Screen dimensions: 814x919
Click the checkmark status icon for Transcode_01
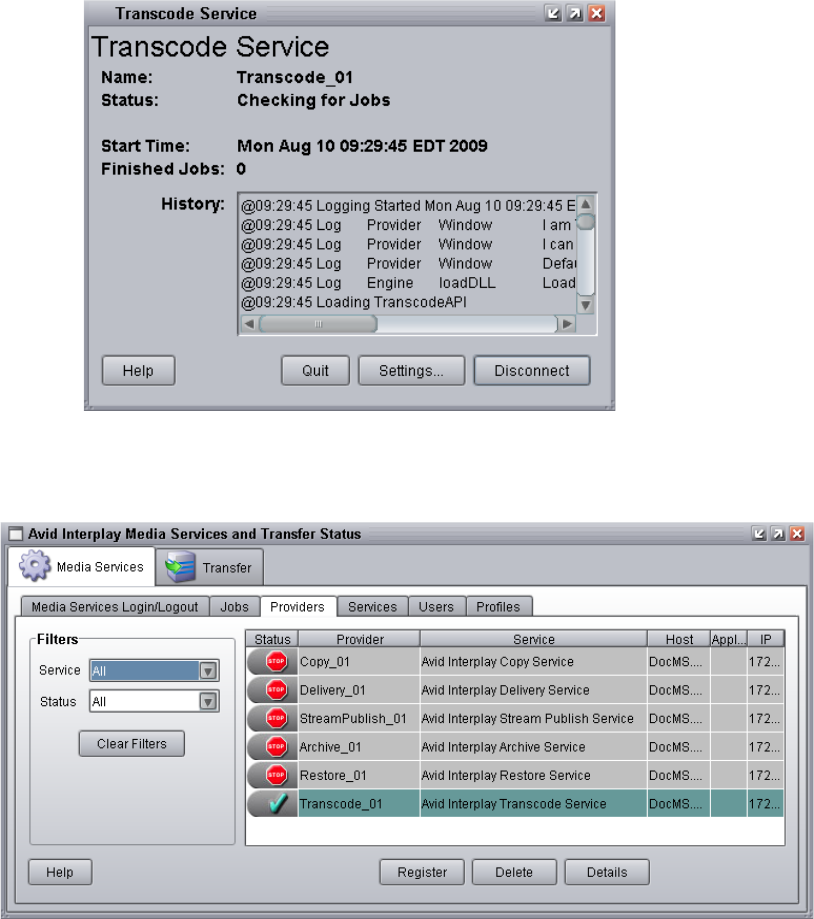(x=277, y=804)
